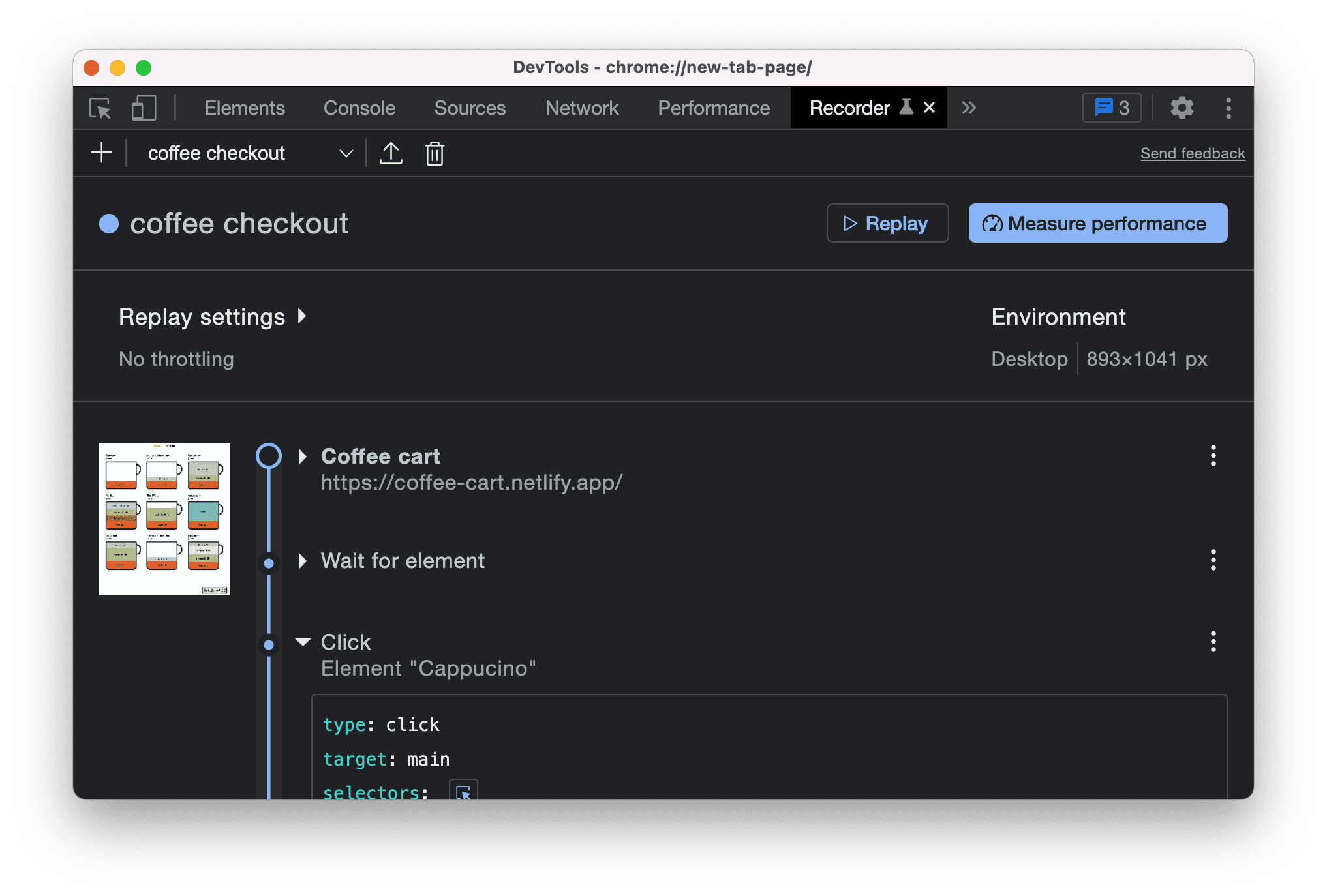
Task: Open the Recorder tab
Action: click(x=855, y=108)
